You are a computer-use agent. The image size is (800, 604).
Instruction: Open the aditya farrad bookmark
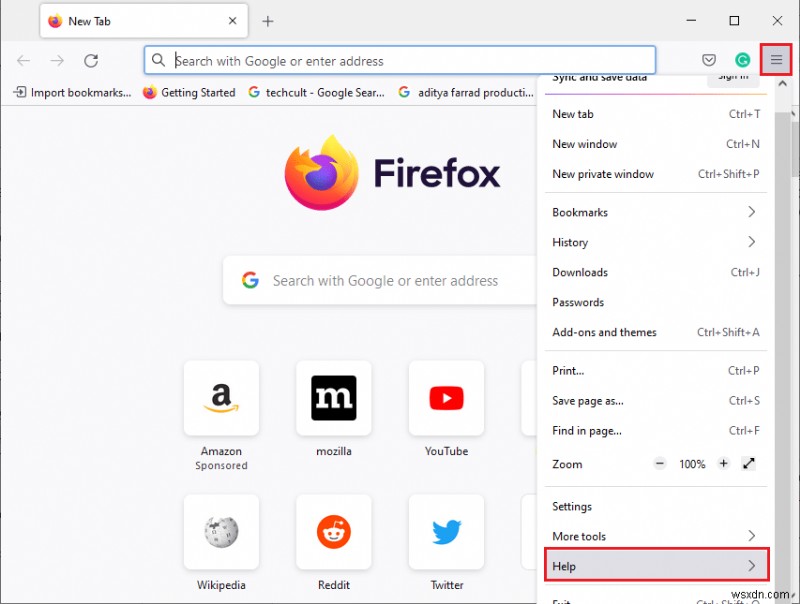tap(466, 92)
